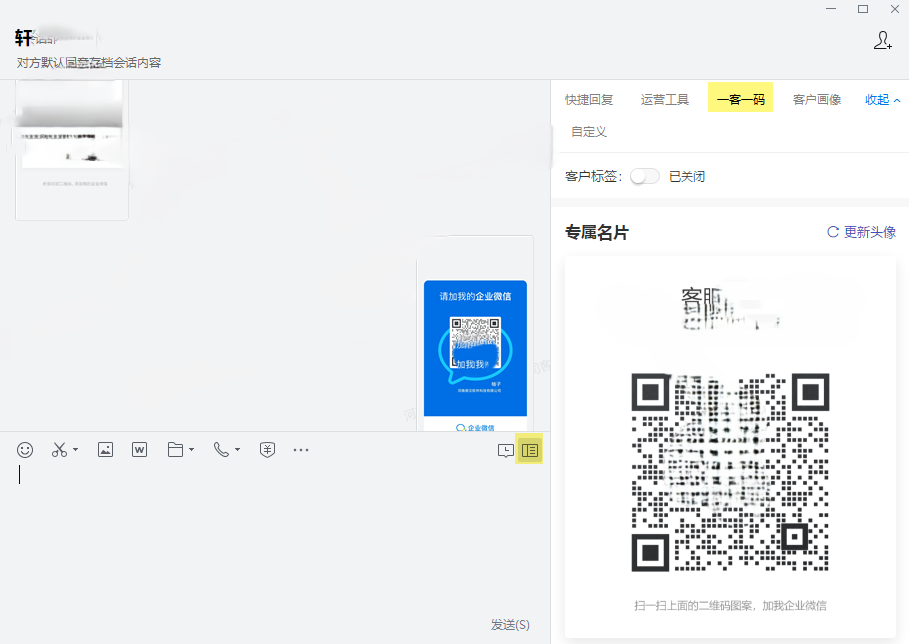Collapse the tabs with 收起

pyautogui.click(x=882, y=100)
